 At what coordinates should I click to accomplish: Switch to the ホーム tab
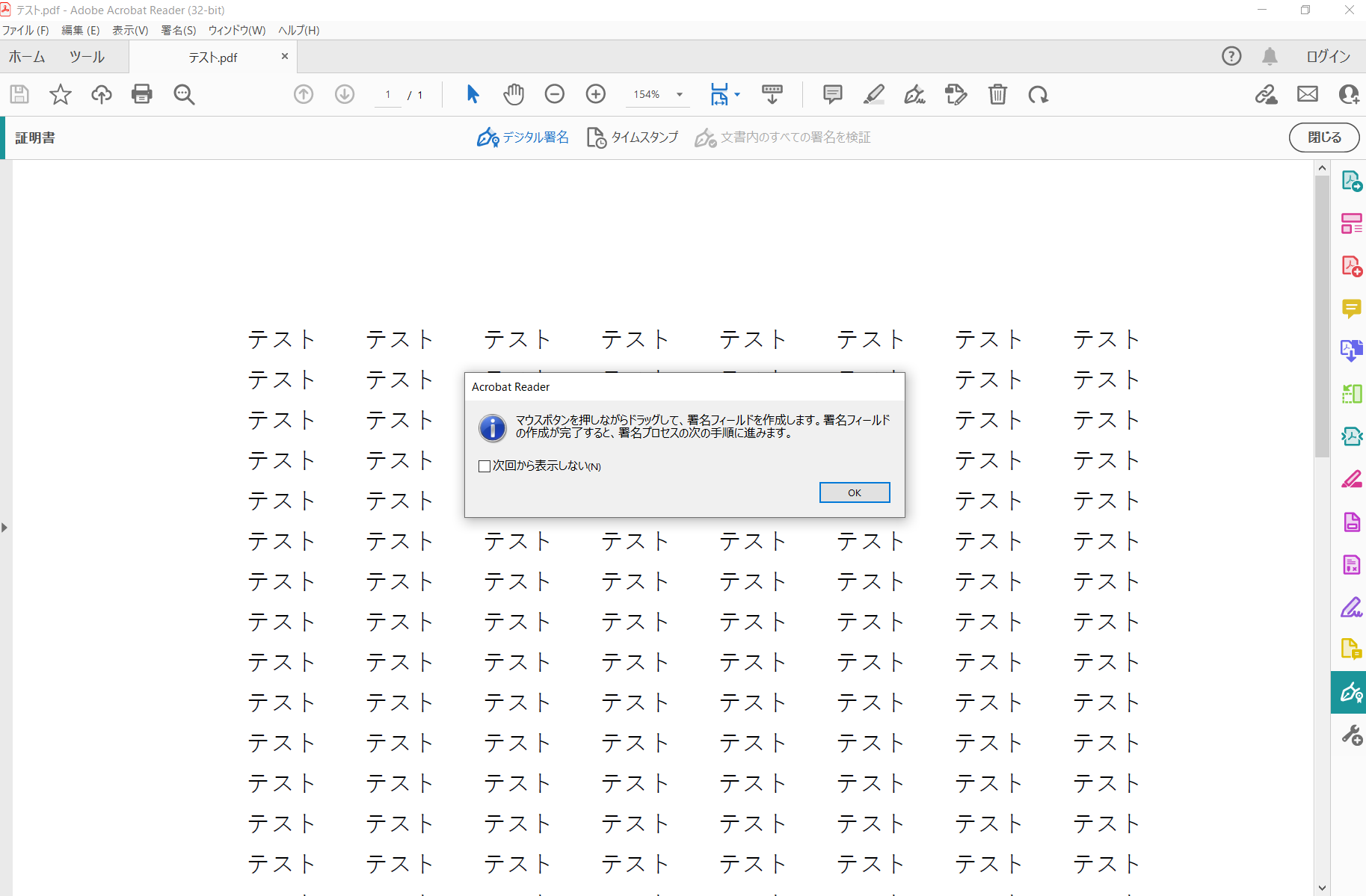pyautogui.click(x=27, y=56)
